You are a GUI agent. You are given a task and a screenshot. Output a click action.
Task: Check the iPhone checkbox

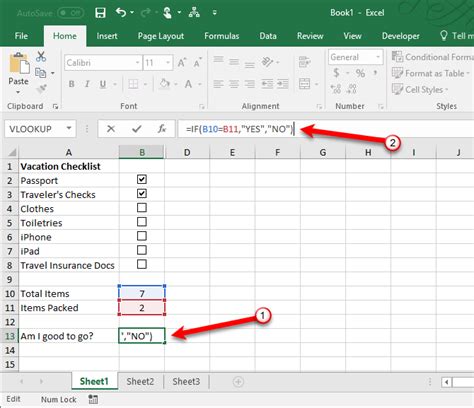pyautogui.click(x=142, y=236)
